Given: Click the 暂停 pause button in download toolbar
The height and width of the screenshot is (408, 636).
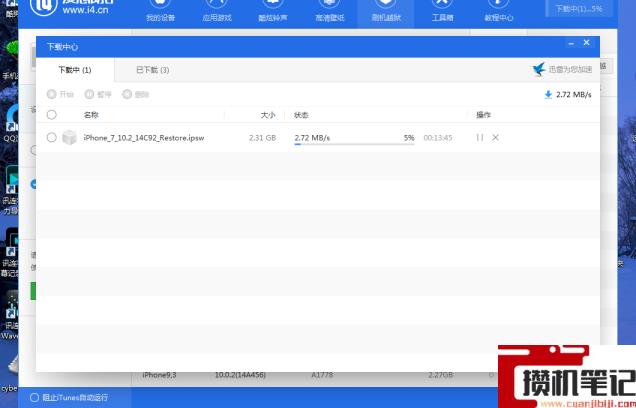Looking at the screenshot, I should [98, 94].
